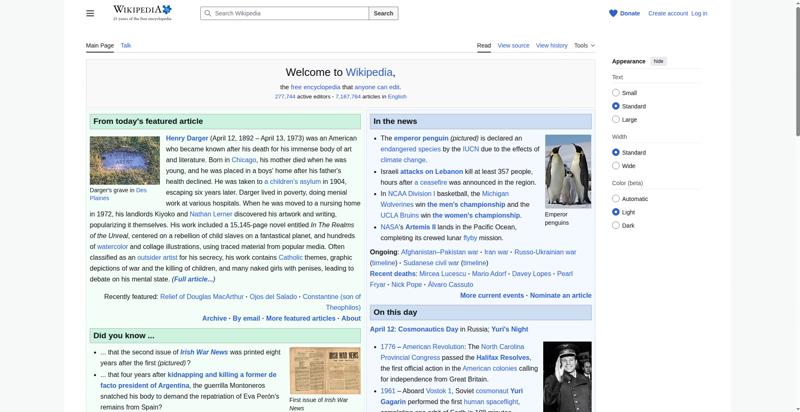
Task: Click the Donate heart icon
Action: (x=613, y=13)
